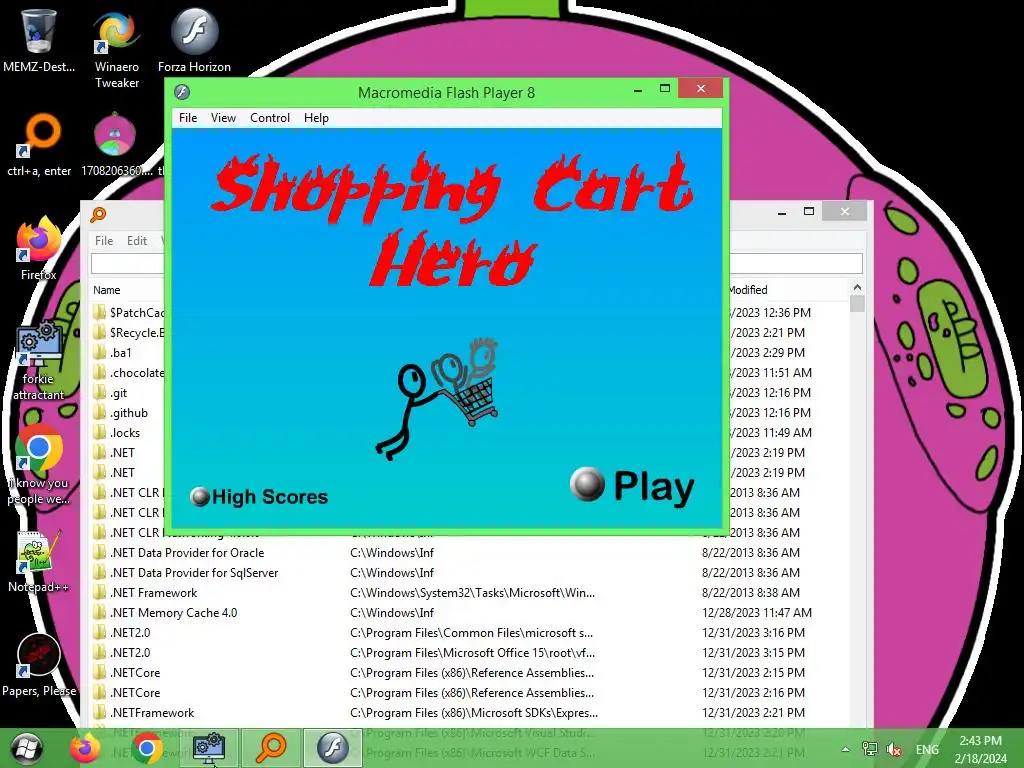Click the Windows Start button
Viewport: 1024px width, 768px height.
point(27,748)
